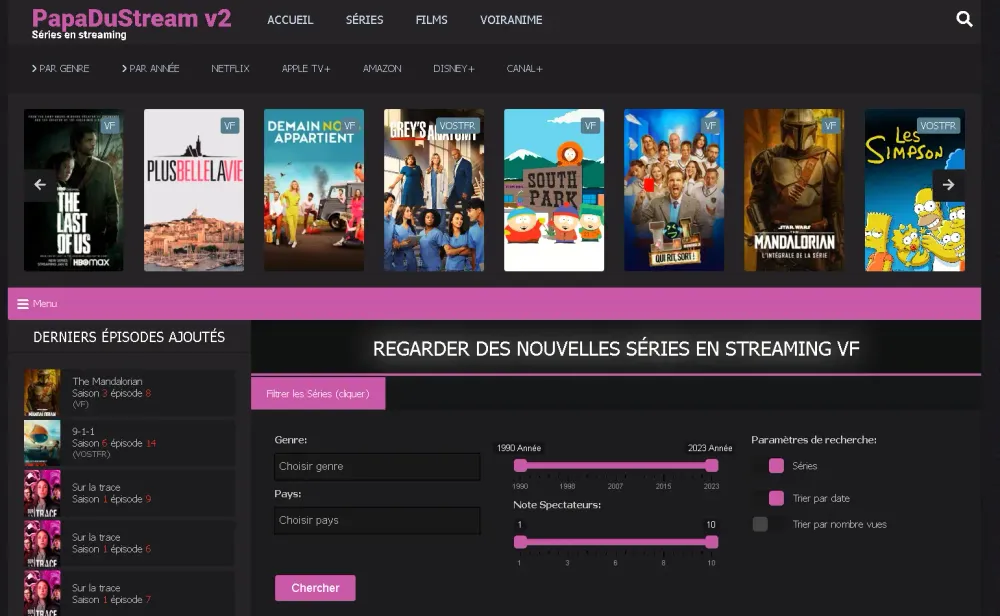
Task: Open The Last of Us poster
Action: (x=74, y=190)
